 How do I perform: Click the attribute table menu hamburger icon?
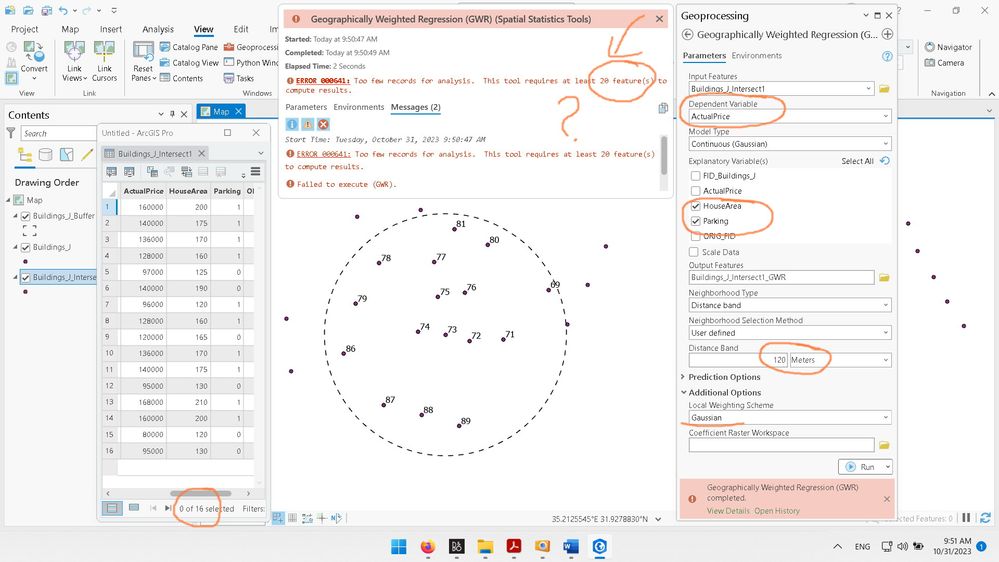coord(255,171)
